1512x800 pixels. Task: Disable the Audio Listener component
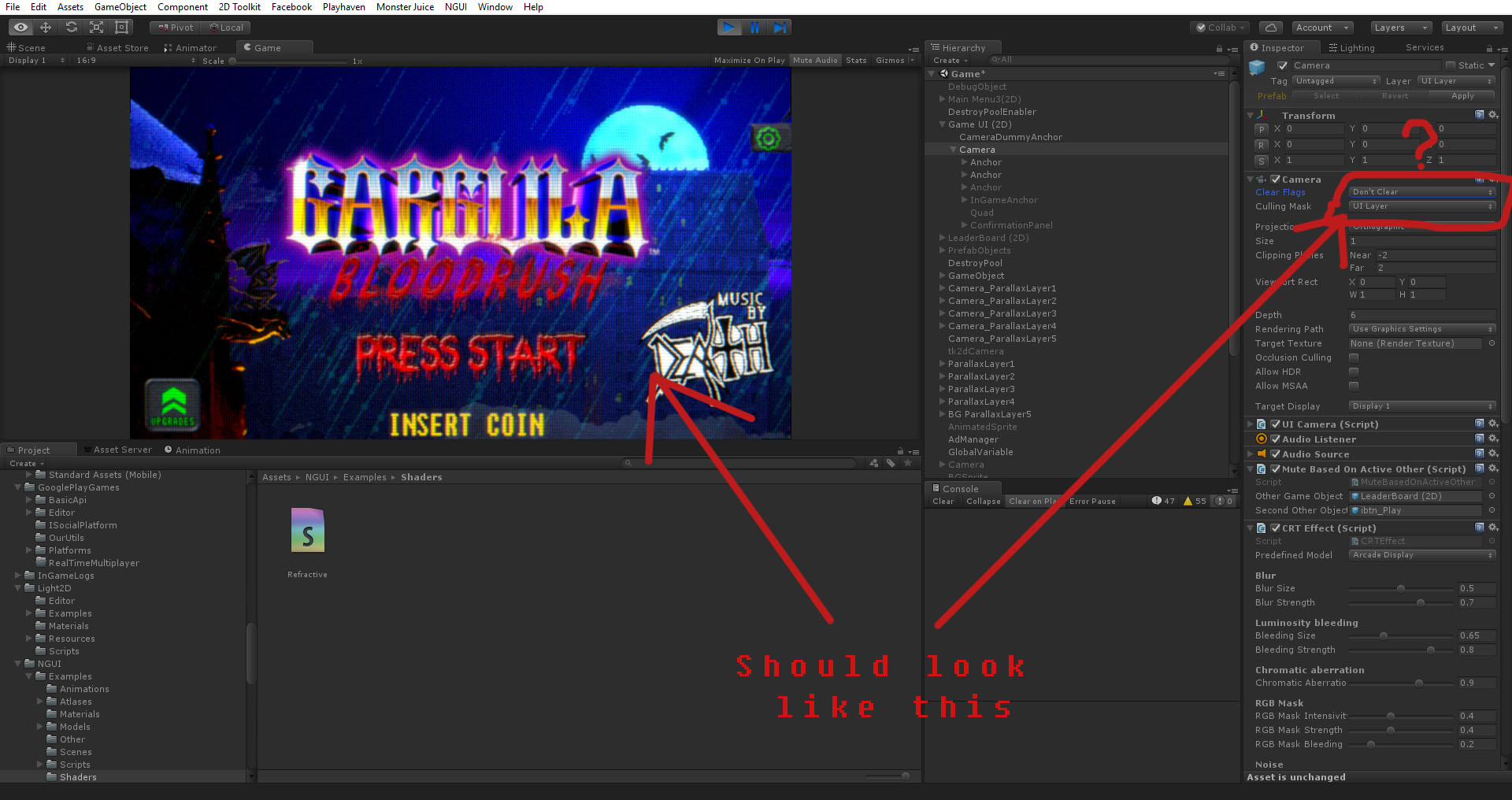point(1275,439)
